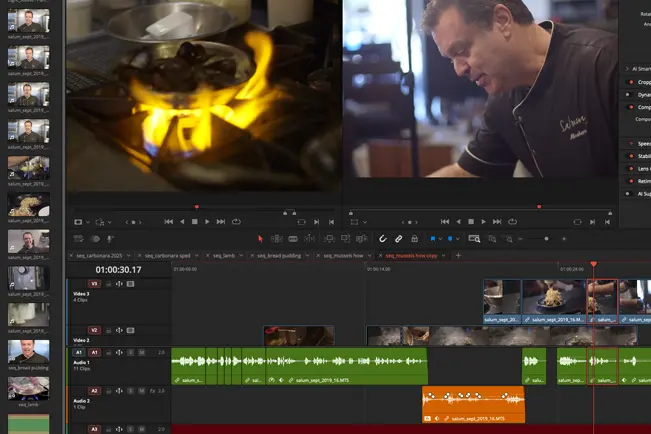Toggle the Cropping inspector switch
This screenshot has height=434, width=651.
click(x=629, y=82)
